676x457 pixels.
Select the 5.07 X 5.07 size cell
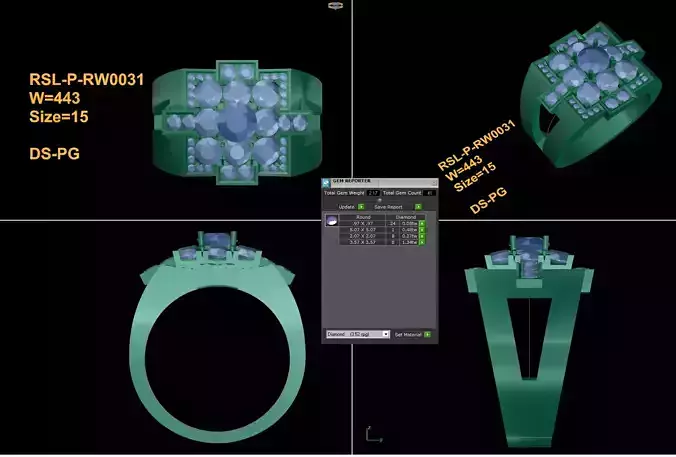click(x=363, y=230)
